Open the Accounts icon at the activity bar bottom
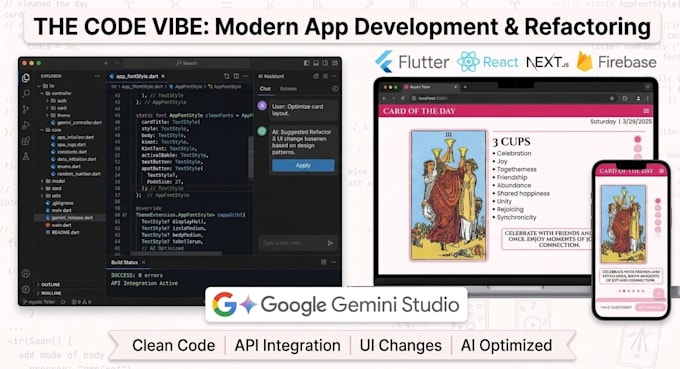This screenshot has height=369, width=680. click(x=26, y=273)
